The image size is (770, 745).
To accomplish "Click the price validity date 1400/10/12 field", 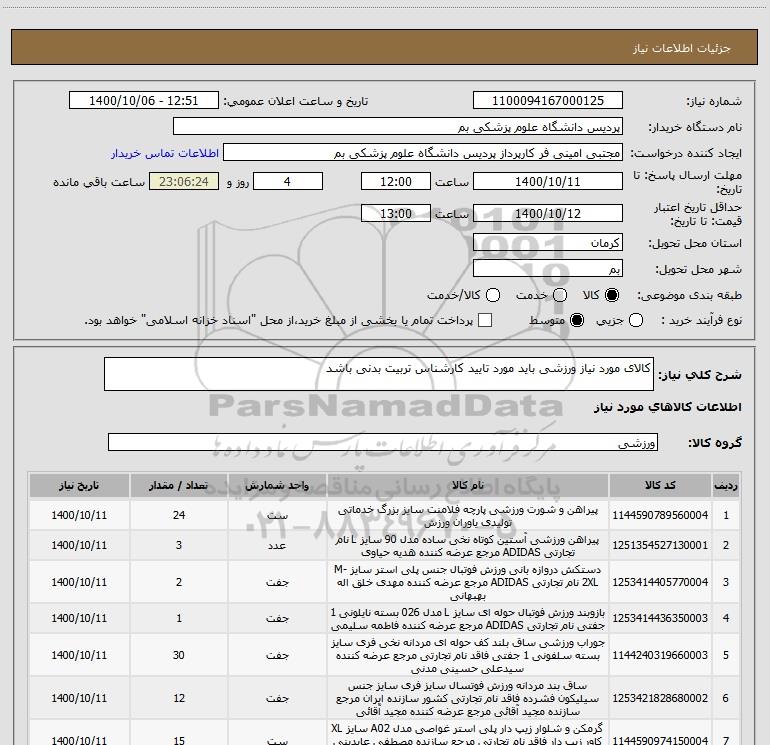I will [x=548, y=213].
